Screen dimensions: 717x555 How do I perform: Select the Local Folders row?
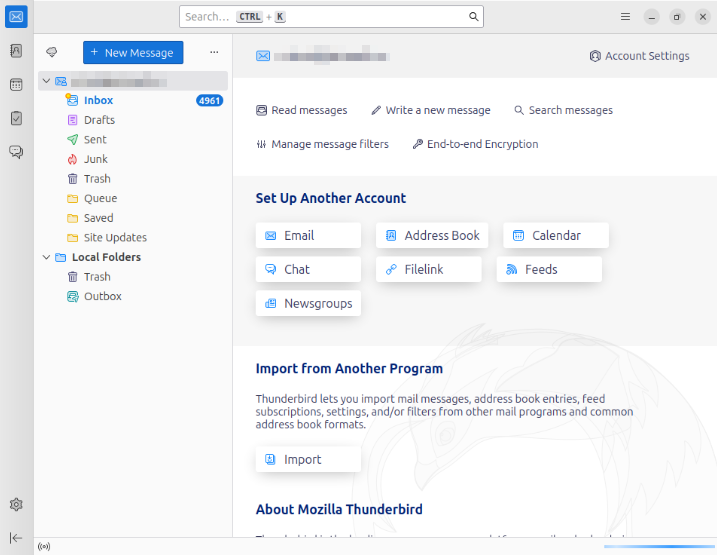coord(133,257)
